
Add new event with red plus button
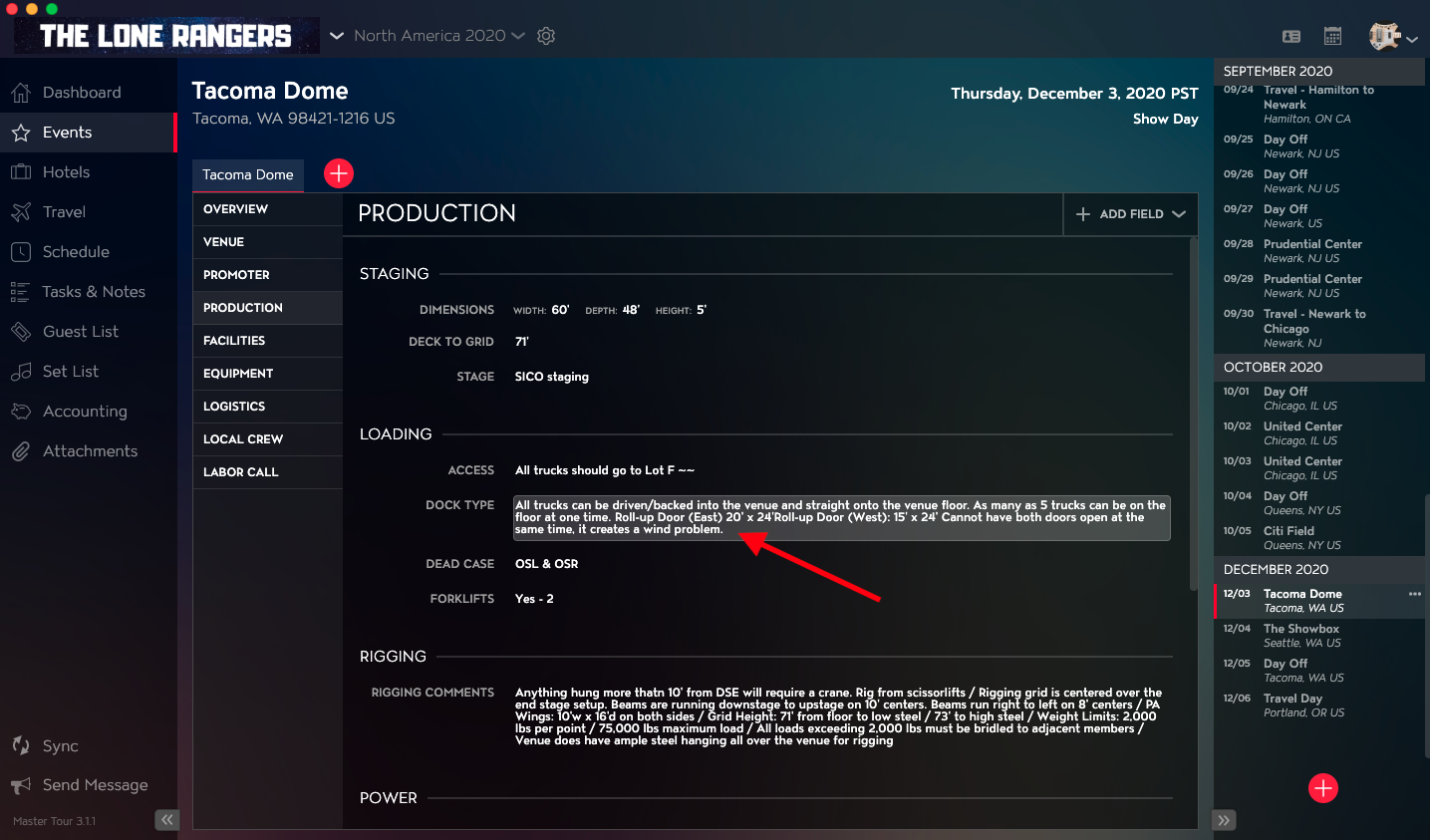click(1323, 788)
